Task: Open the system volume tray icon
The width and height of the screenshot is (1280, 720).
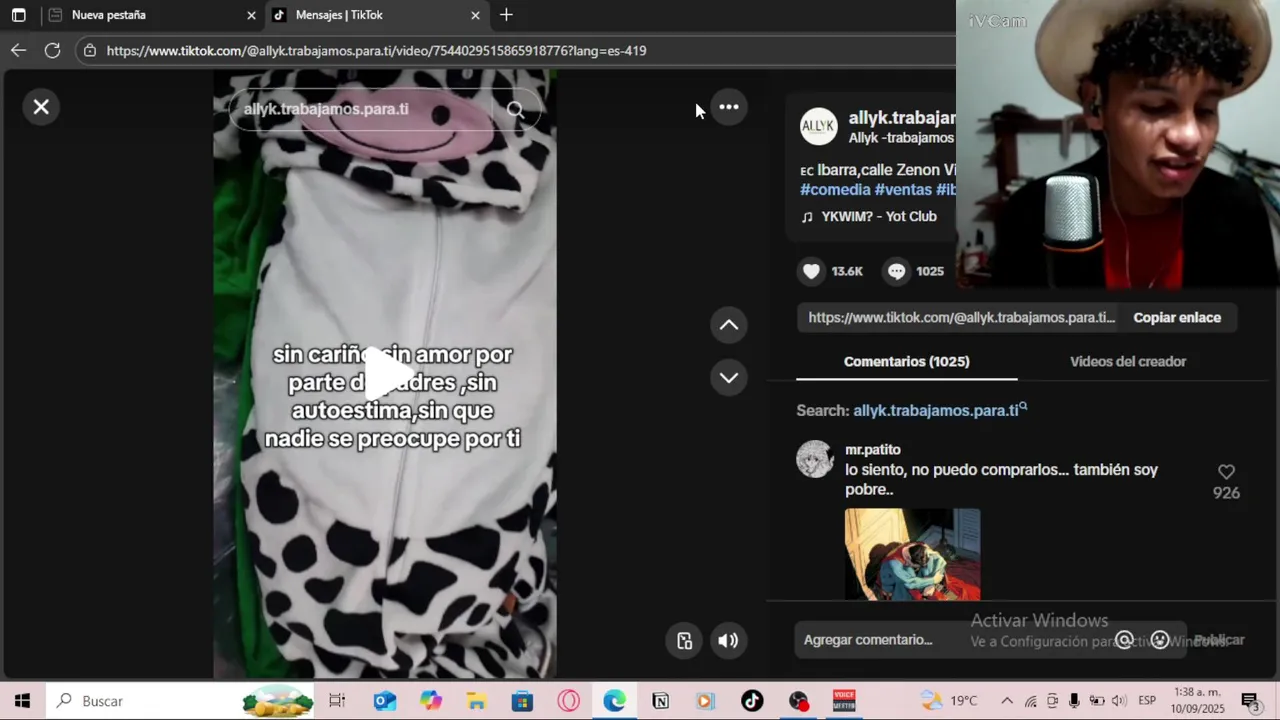Action: 1118,701
